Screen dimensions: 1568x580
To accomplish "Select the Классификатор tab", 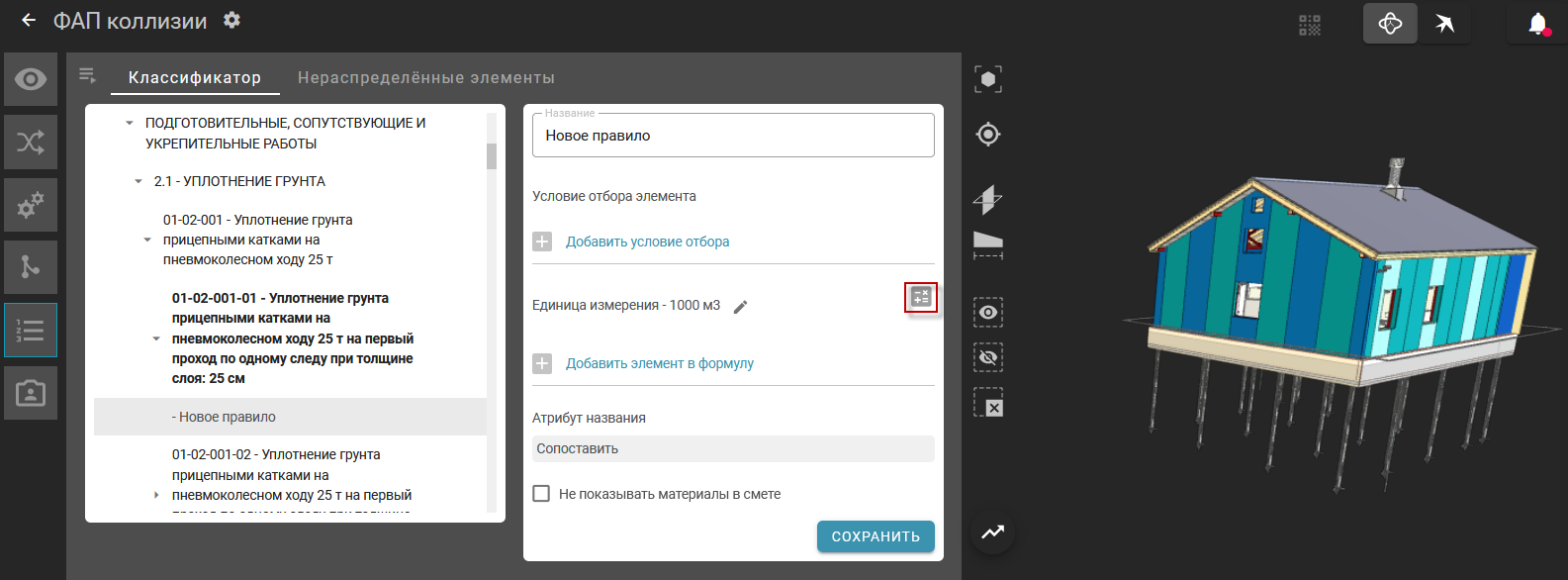I will [195, 78].
